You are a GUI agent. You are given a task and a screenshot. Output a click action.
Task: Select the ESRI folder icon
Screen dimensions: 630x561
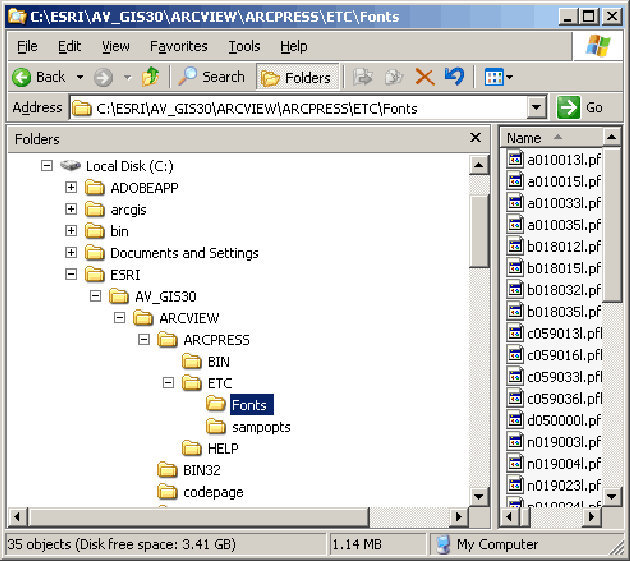point(95,274)
